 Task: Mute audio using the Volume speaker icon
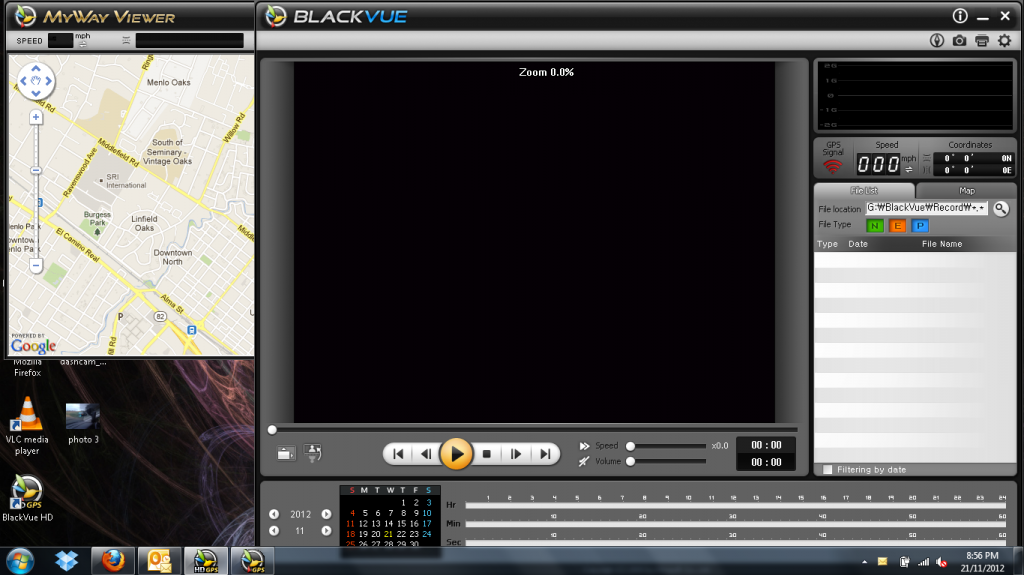coord(584,461)
